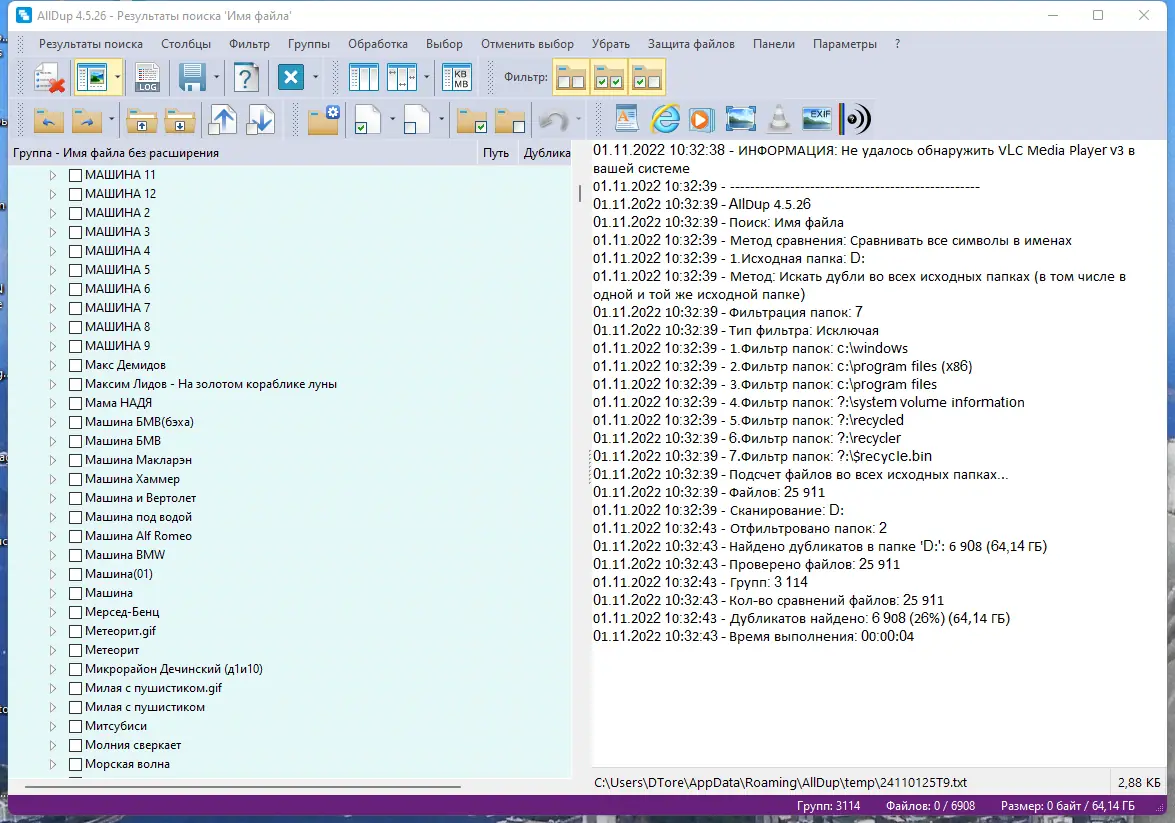The image size is (1175, 823).
Task: Click the Путь column header
Action: 496,153
